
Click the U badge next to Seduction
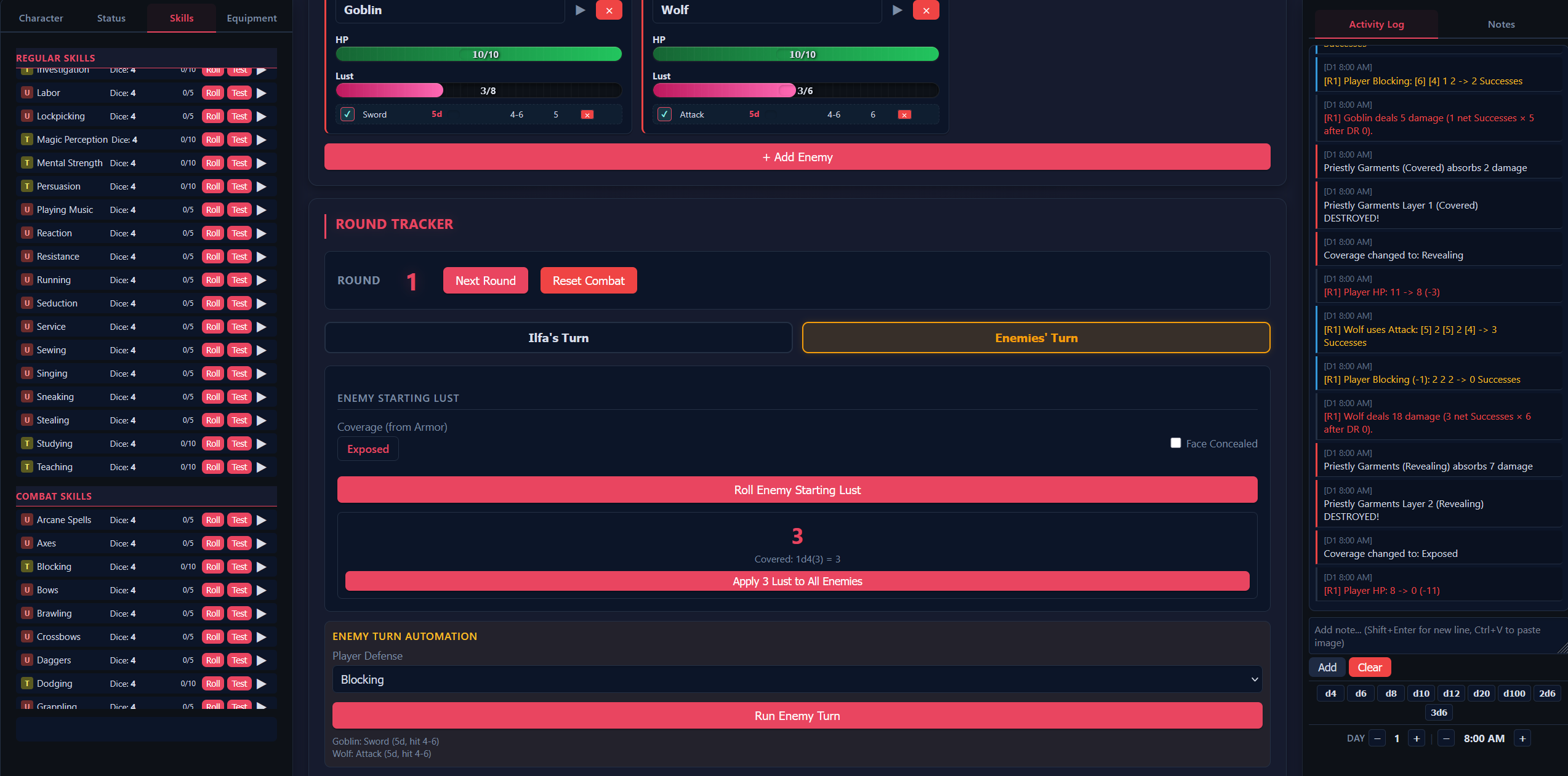tap(26, 303)
